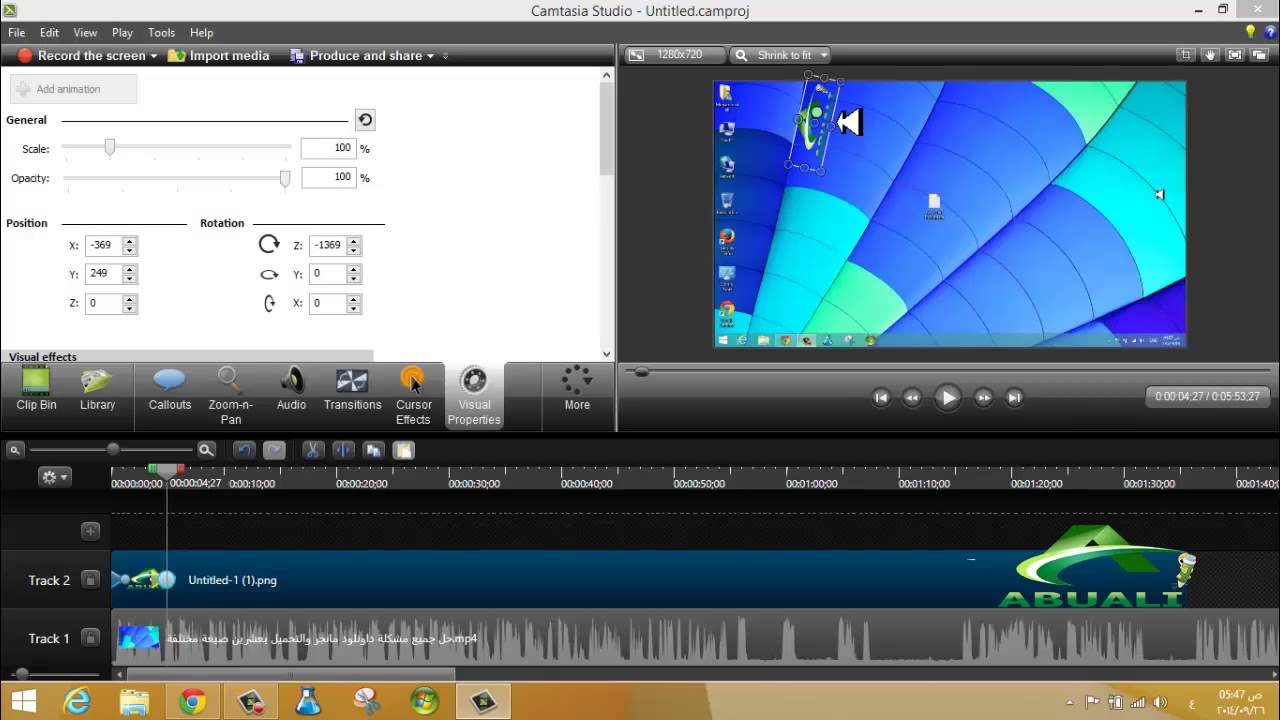Click the Split clip icon
Screen dimensions: 1280x720
(343, 450)
